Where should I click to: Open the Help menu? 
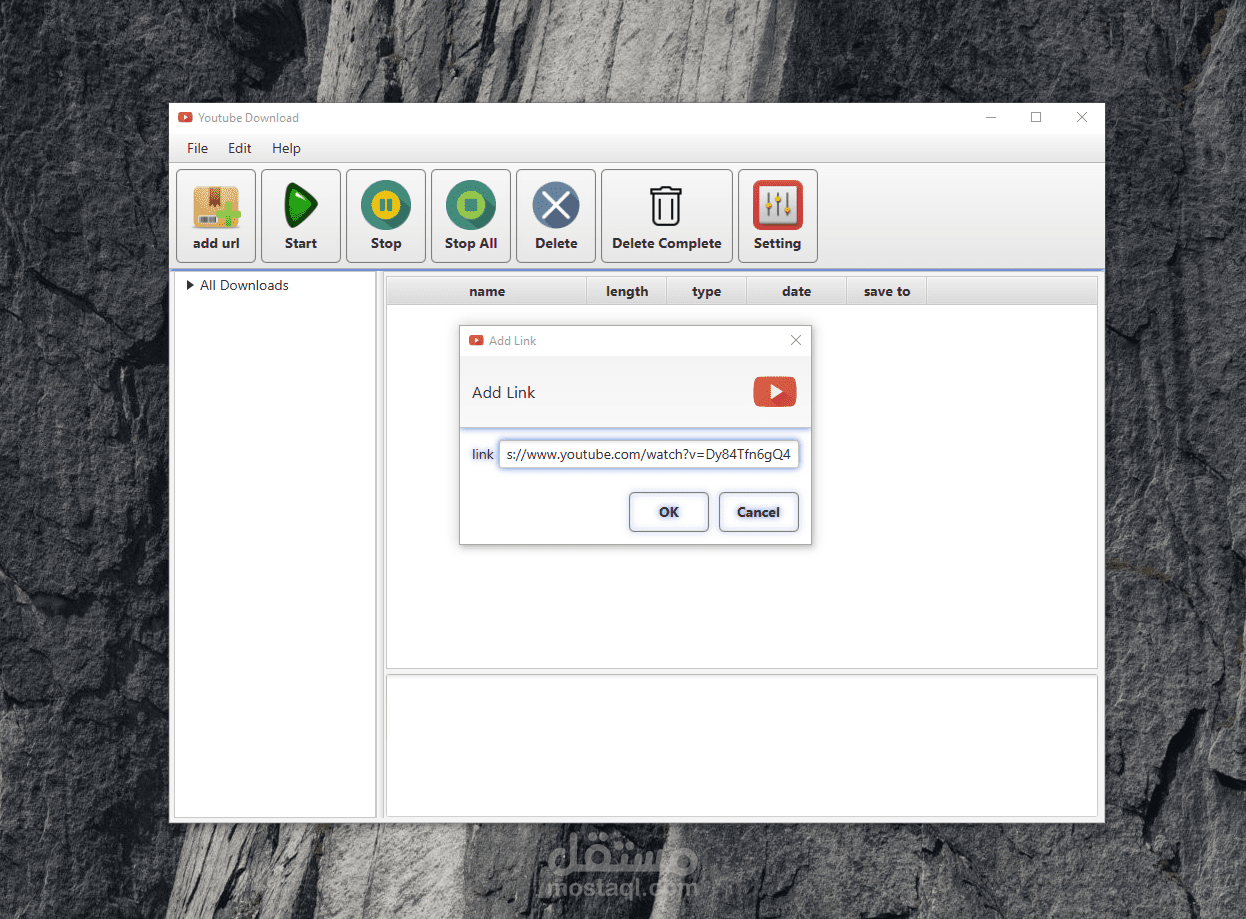tap(286, 148)
